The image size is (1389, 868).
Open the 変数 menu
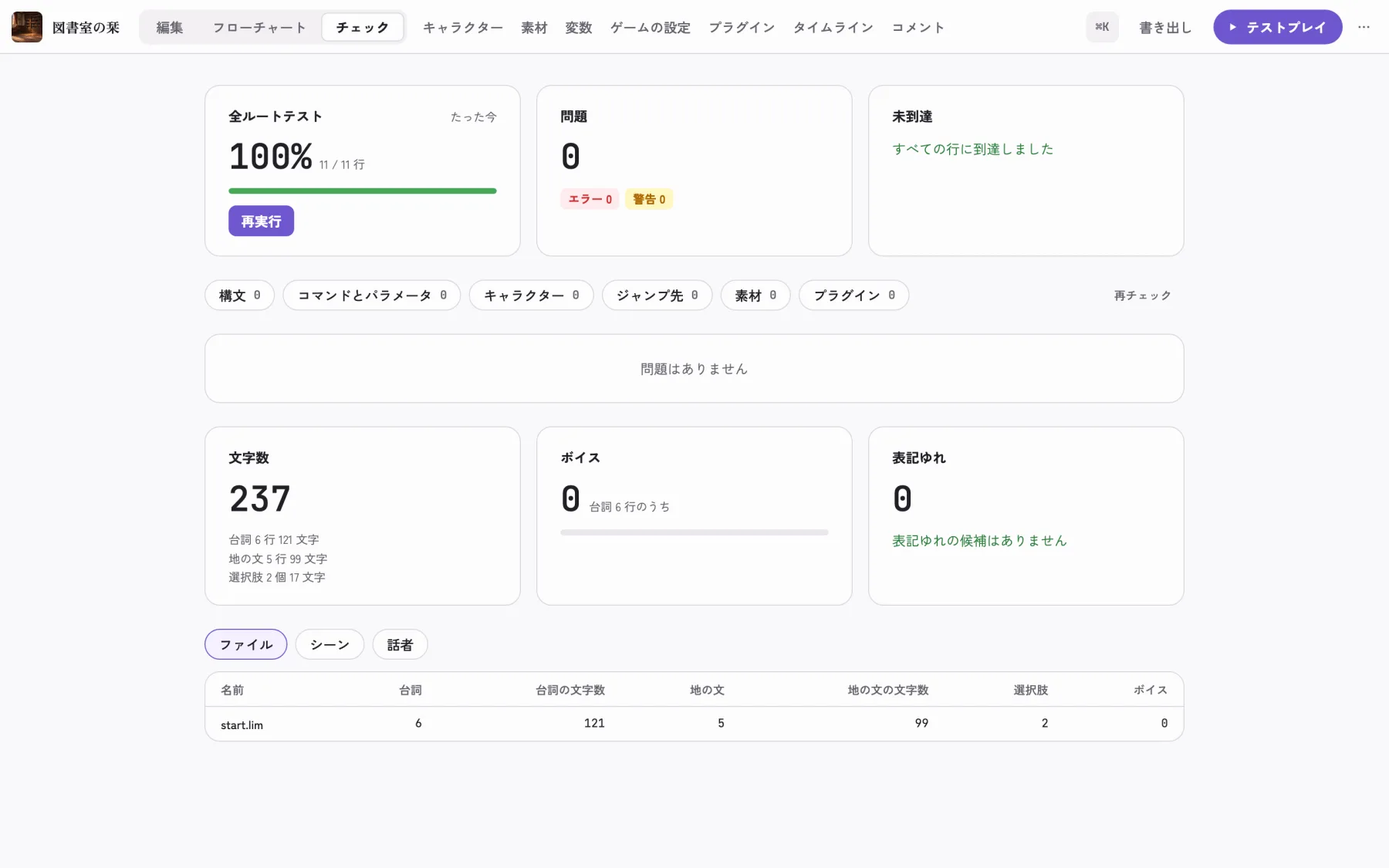(579, 27)
